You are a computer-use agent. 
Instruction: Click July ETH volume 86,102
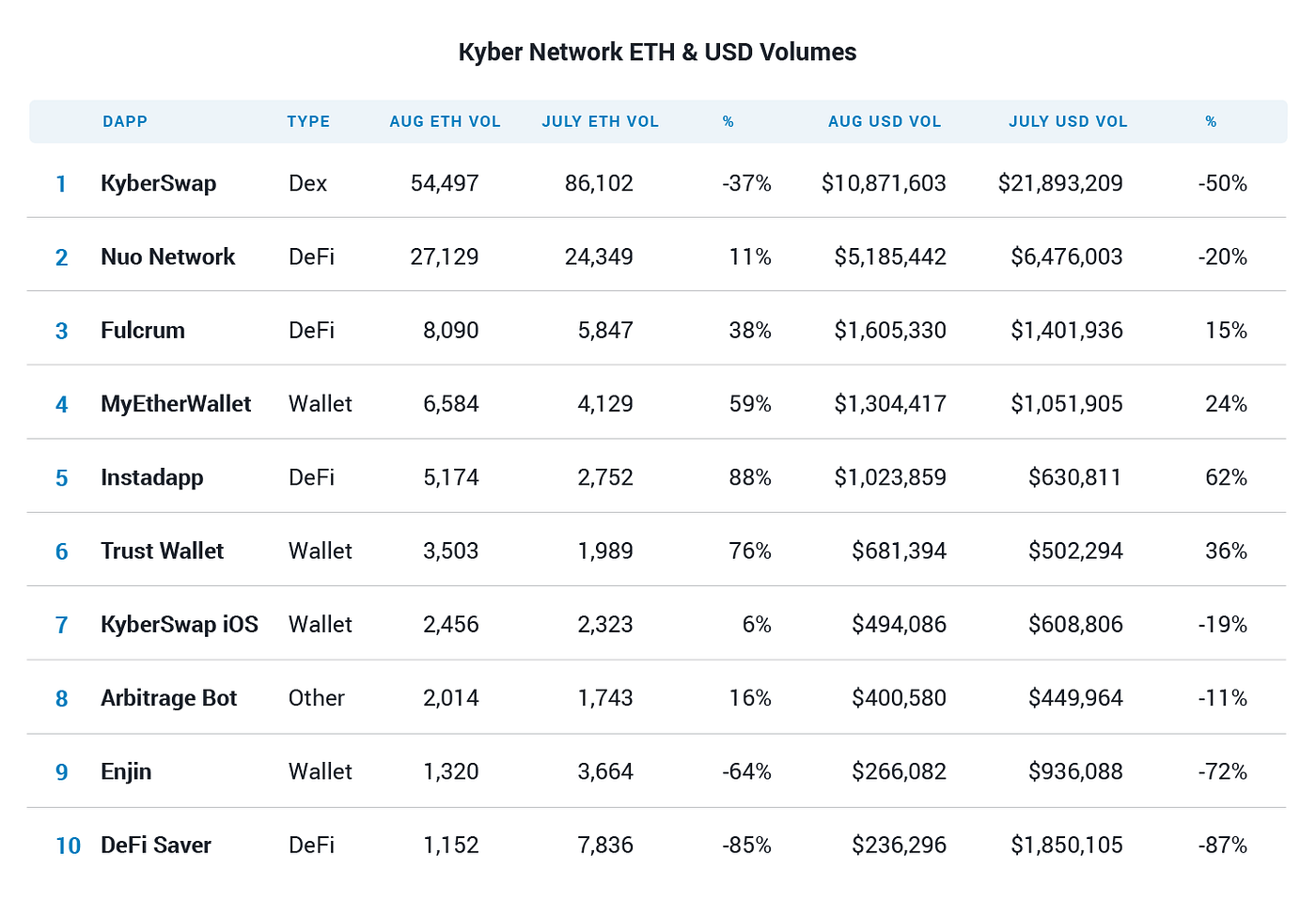tap(599, 183)
